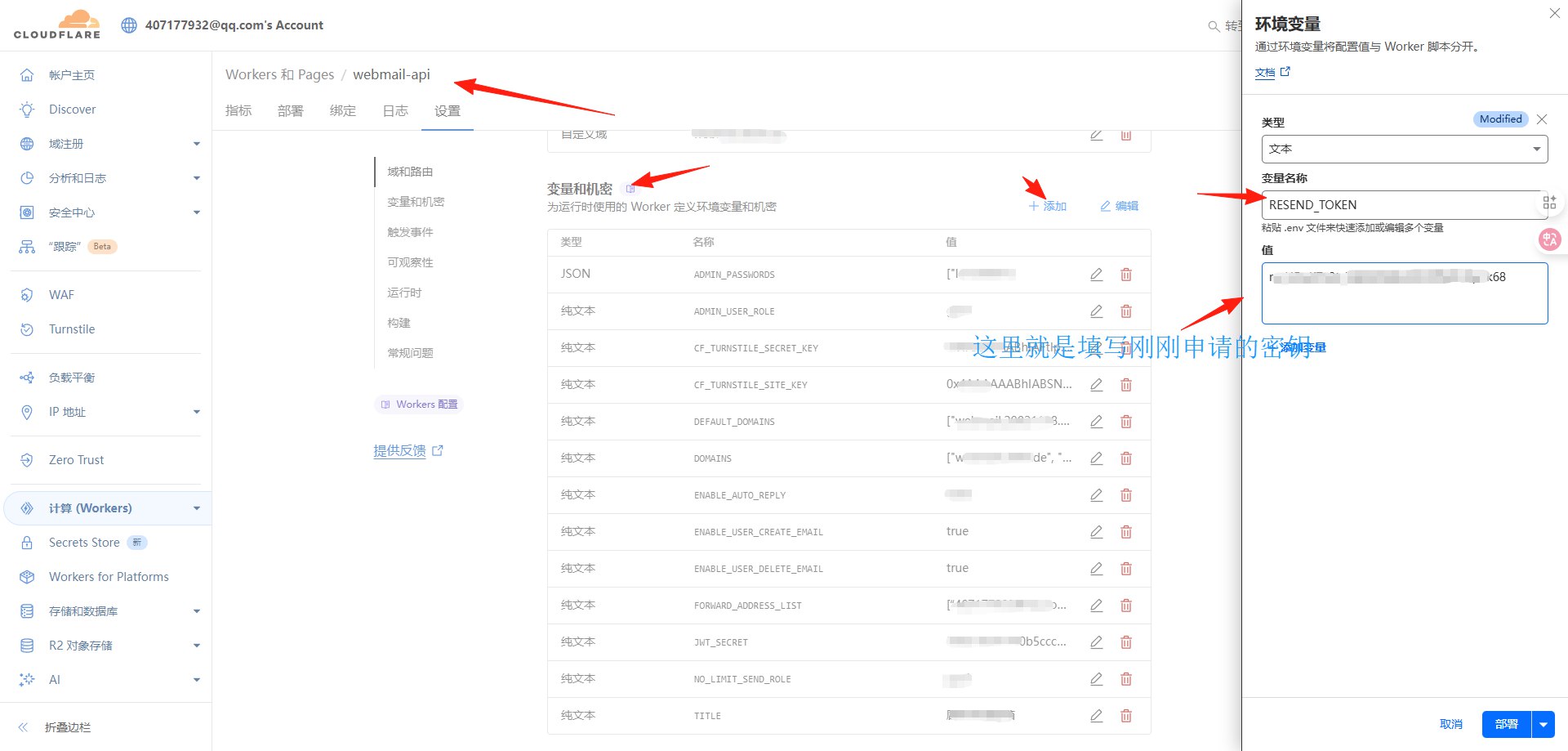Screen dimensions: 1568x751
Task: Delete the TITLE variable with trash icon
Action: click(x=1126, y=715)
